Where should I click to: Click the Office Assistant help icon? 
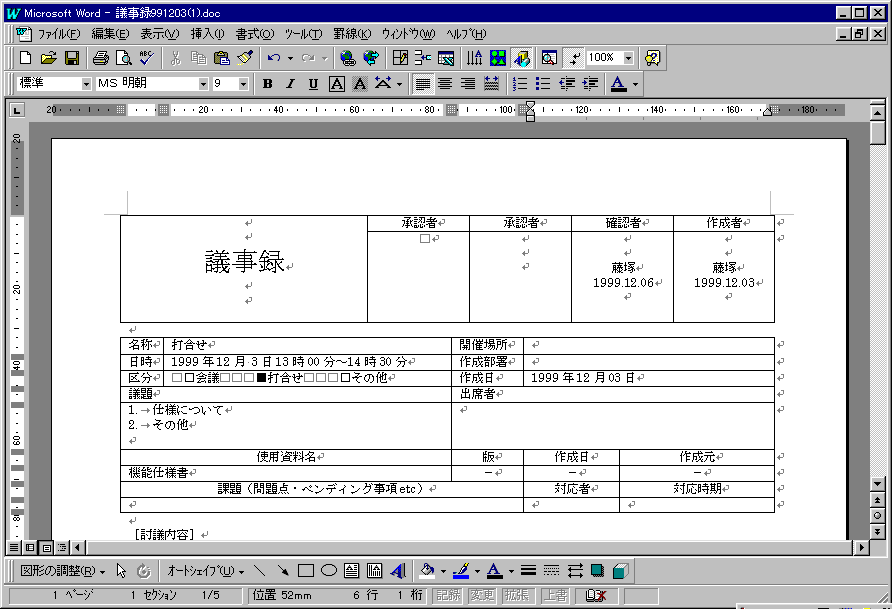(653, 58)
